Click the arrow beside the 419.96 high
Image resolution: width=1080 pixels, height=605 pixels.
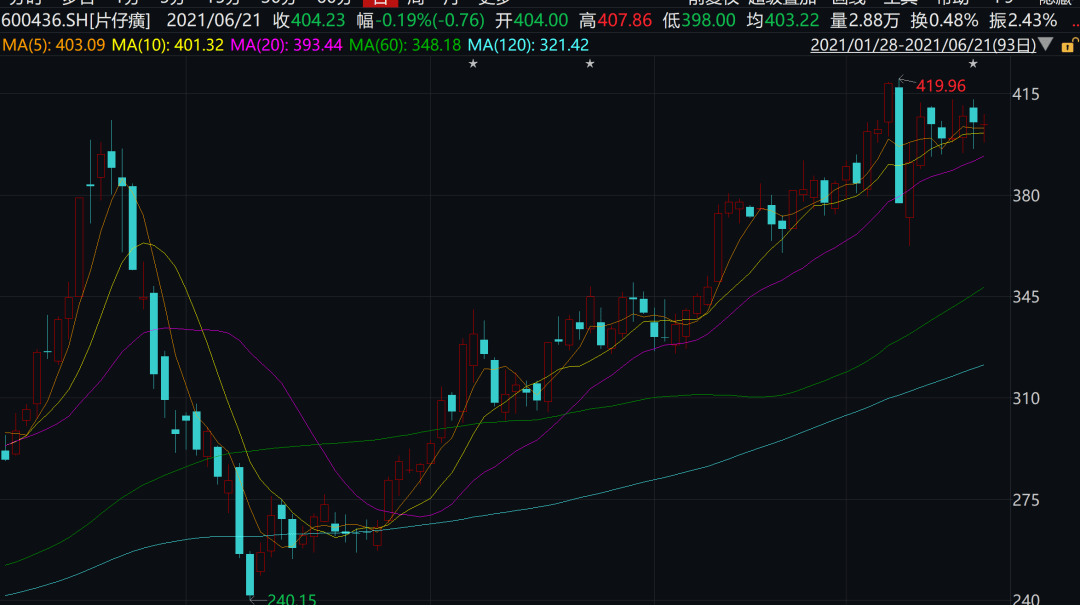(x=906, y=82)
